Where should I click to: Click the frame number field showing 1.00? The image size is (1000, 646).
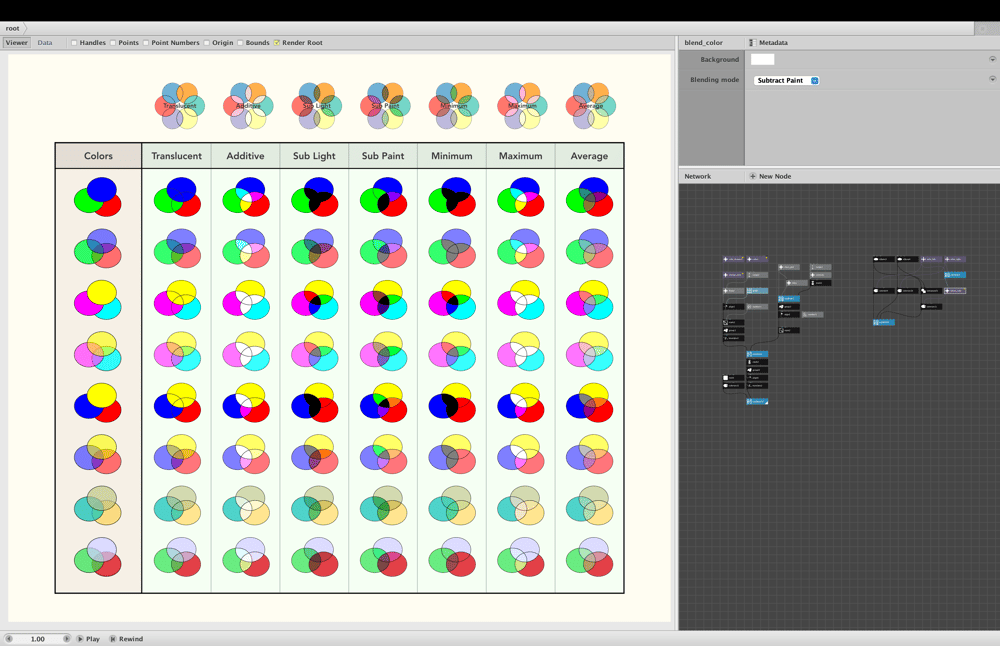click(38, 638)
